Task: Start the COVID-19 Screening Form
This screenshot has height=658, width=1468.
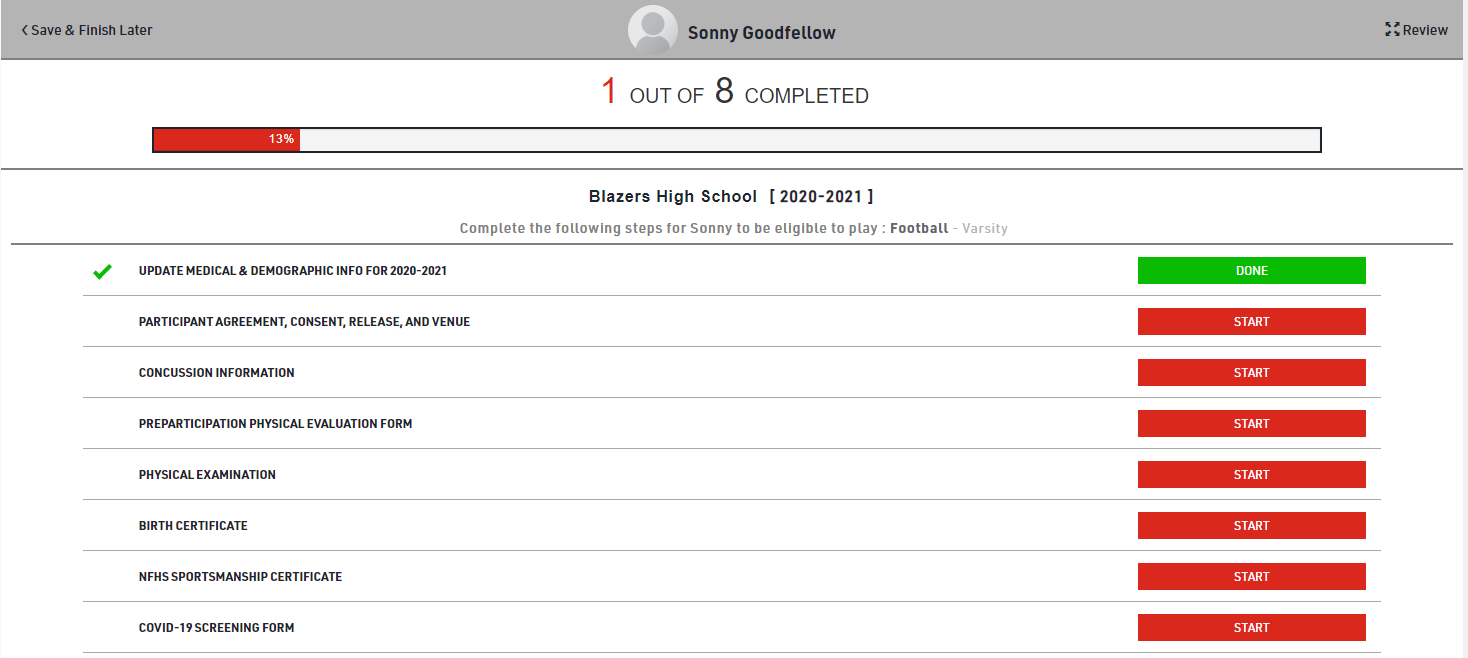Action: pos(1251,628)
